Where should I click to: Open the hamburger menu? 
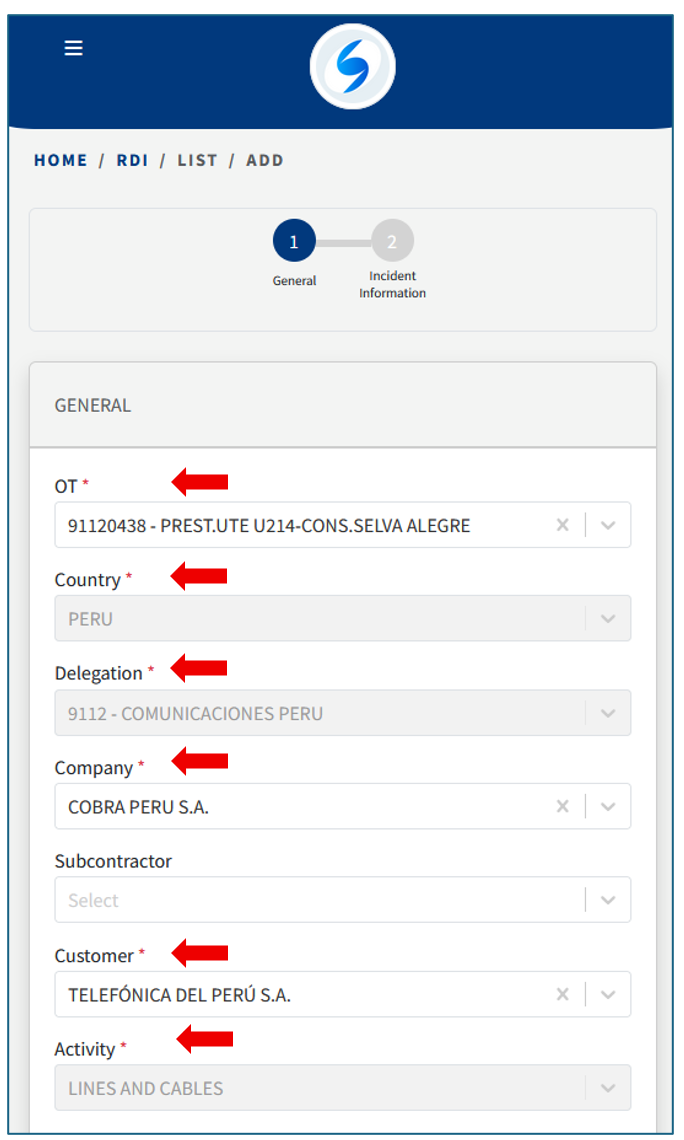[73, 48]
